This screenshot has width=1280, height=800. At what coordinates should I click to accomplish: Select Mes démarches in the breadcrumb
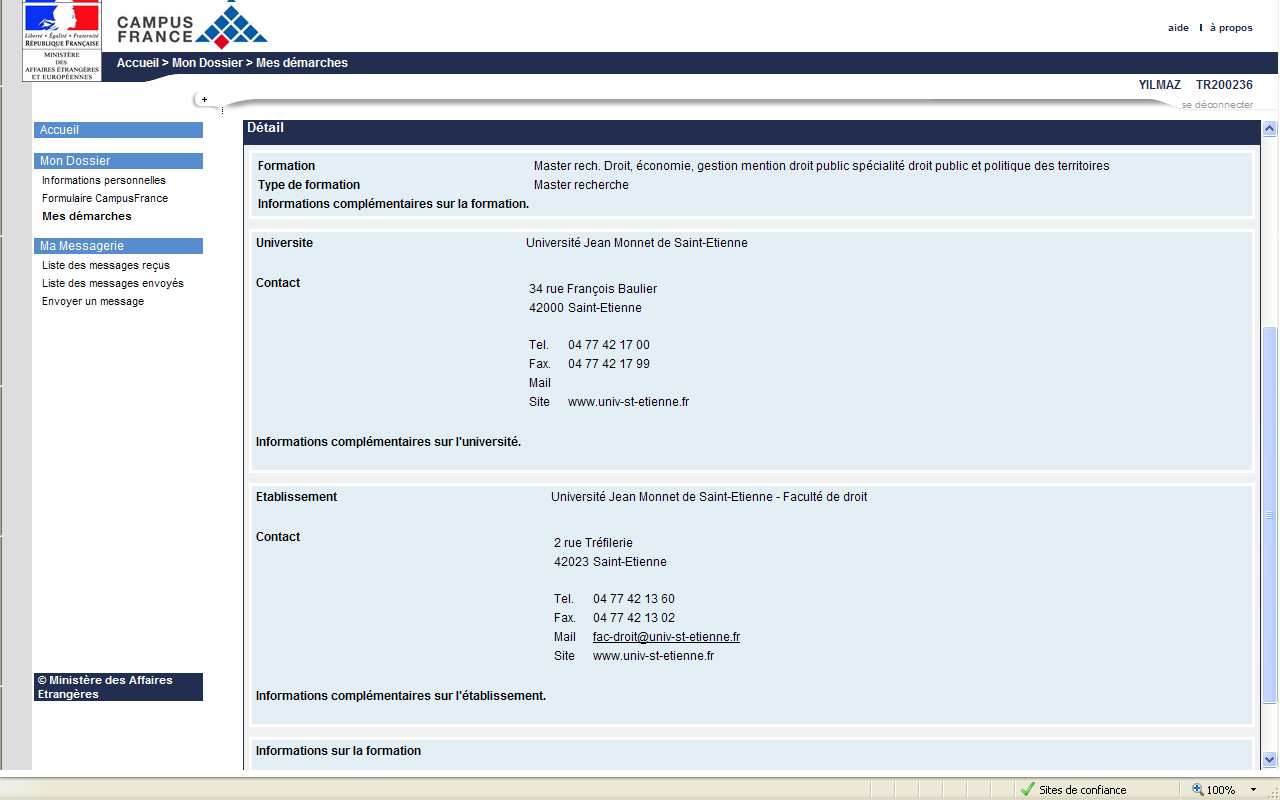click(302, 63)
